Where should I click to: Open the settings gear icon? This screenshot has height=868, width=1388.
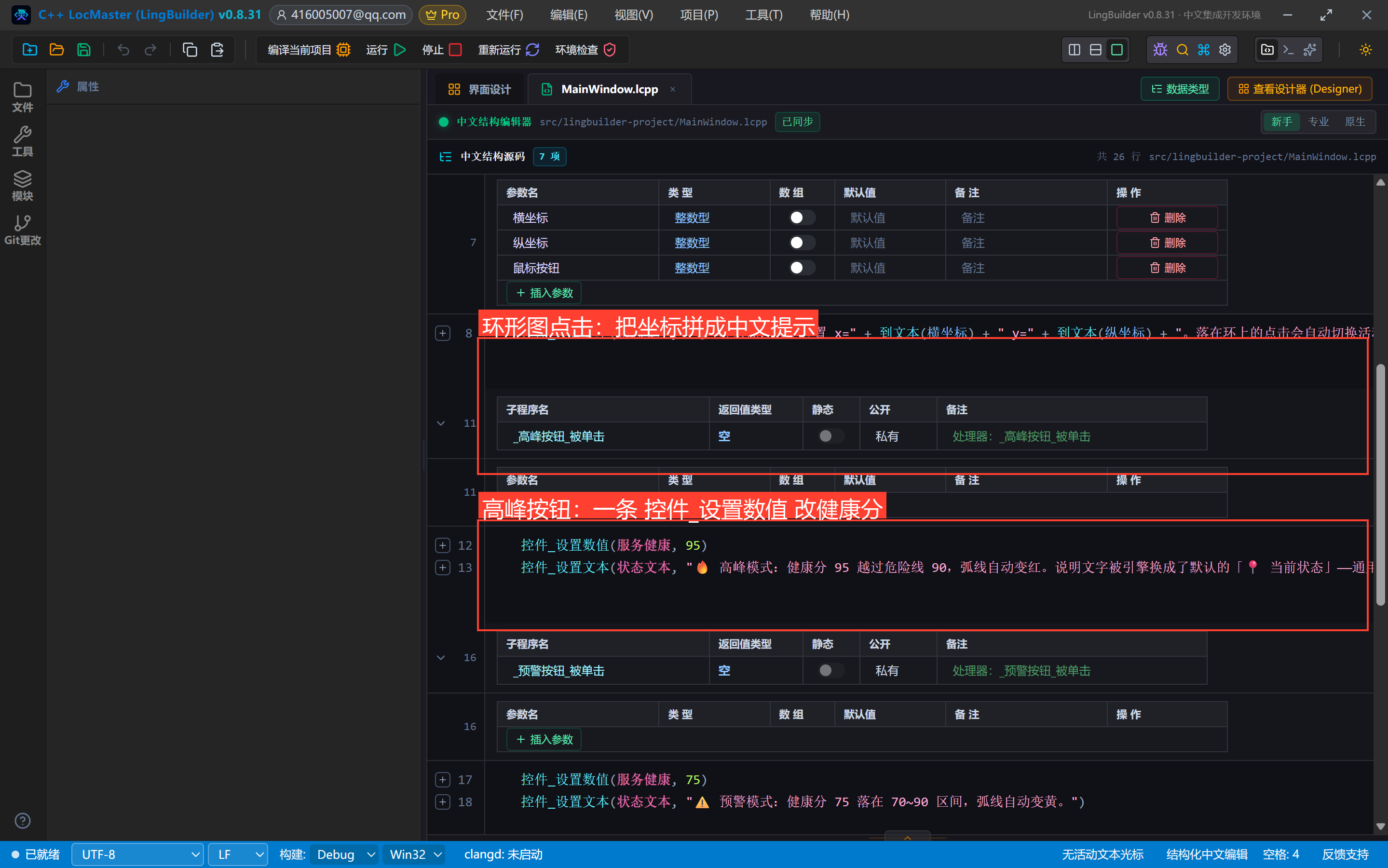coord(1225,50)
